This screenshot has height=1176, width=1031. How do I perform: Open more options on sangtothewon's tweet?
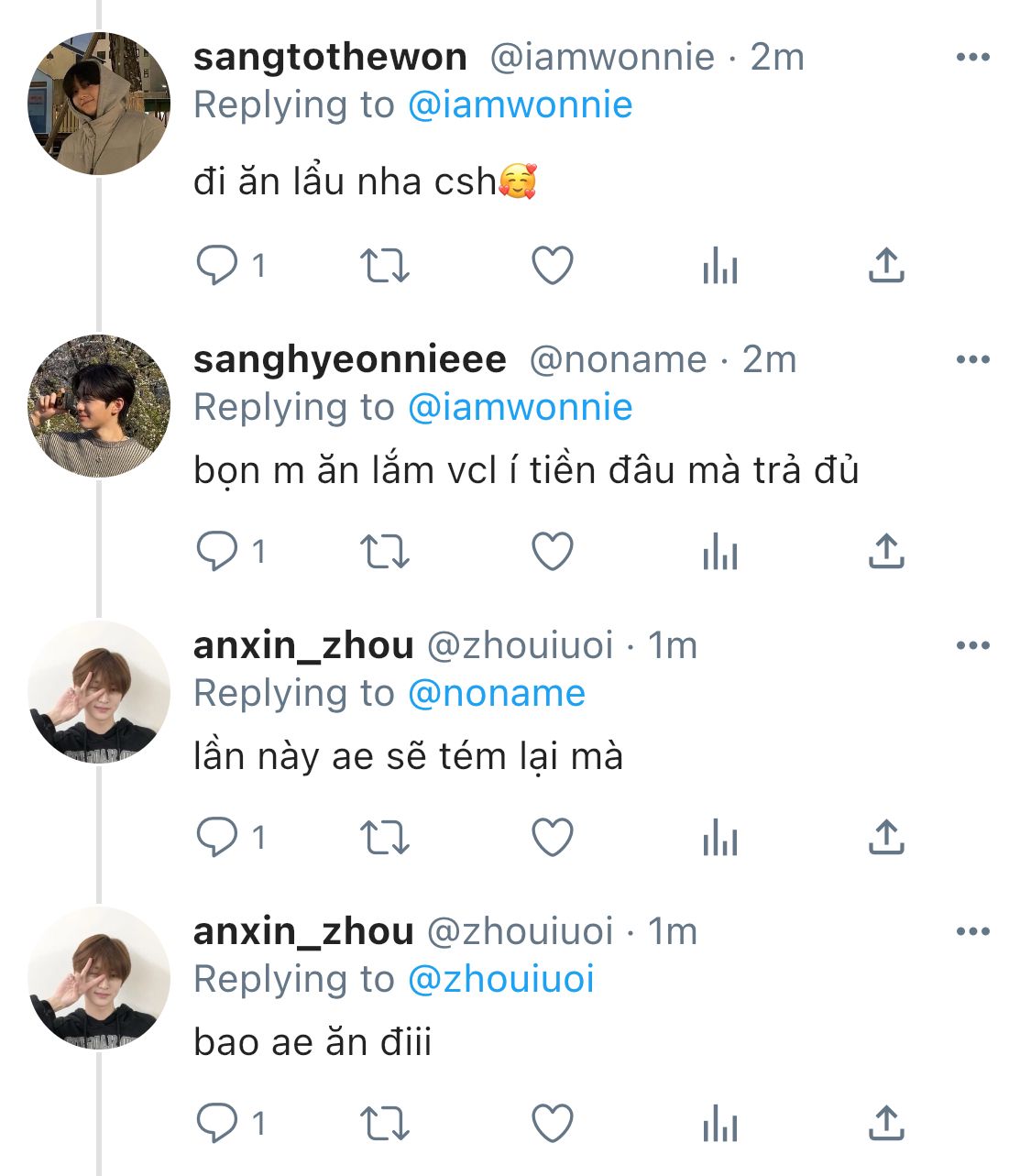click(x=972, y=57)
